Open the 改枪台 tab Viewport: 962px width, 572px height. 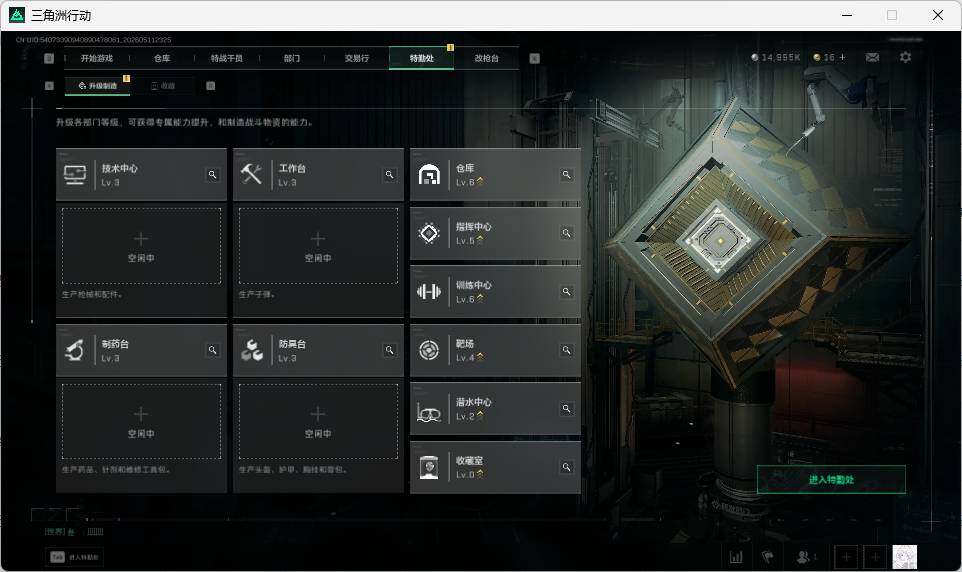tap(487, 58)
